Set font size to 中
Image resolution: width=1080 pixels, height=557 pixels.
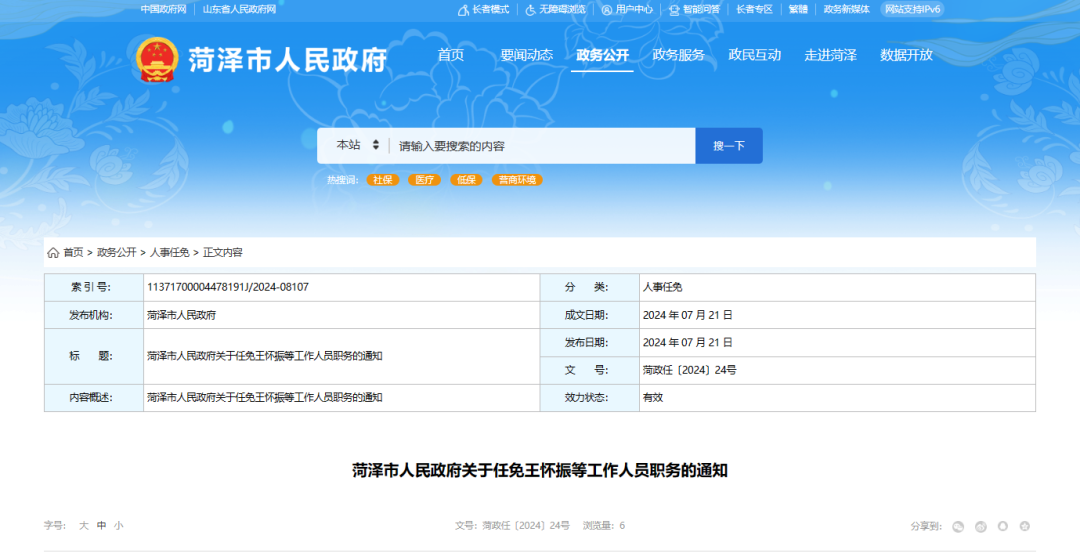(101, 526)
